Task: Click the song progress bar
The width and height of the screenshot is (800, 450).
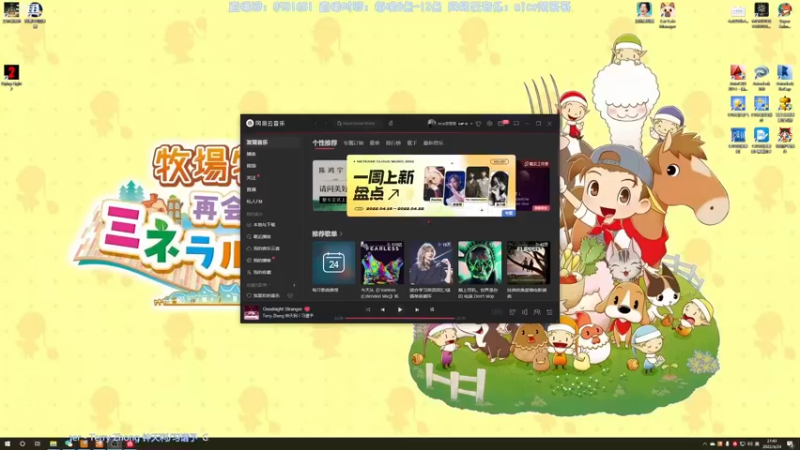Action: point(399,318)
